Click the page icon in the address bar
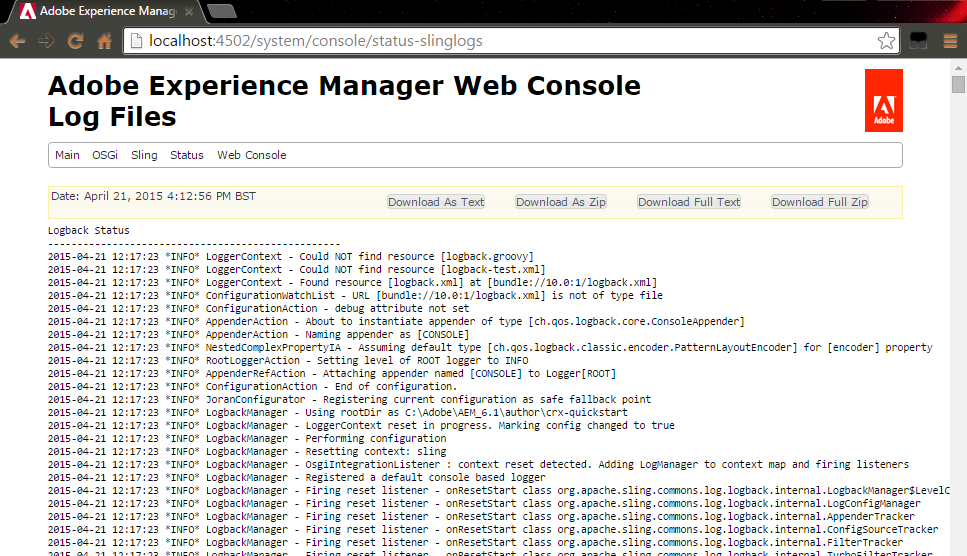The width and height of the screenshot is (967, 556). click(136, 41)
